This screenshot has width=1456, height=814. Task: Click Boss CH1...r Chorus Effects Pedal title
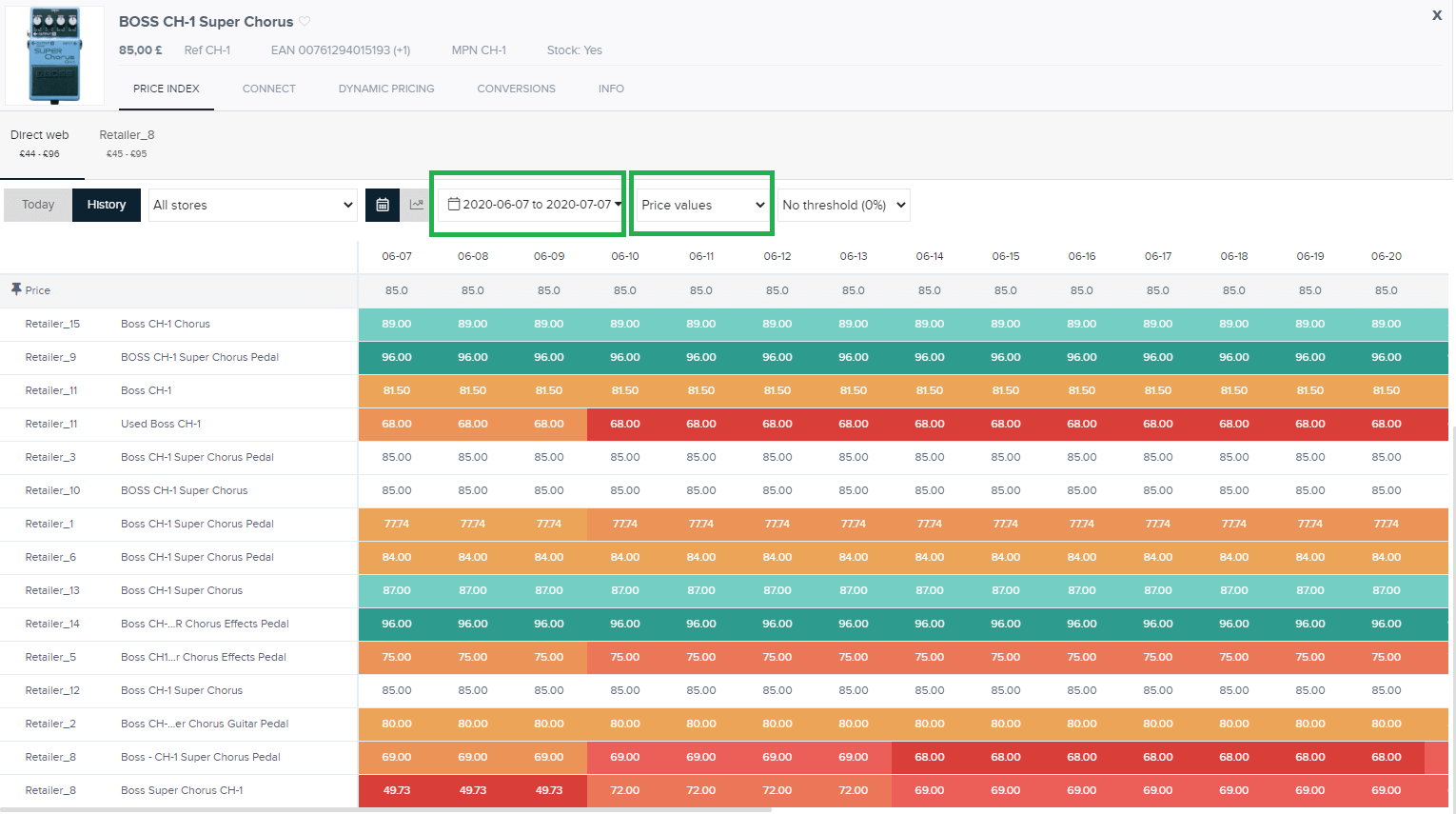coord(204,657)
